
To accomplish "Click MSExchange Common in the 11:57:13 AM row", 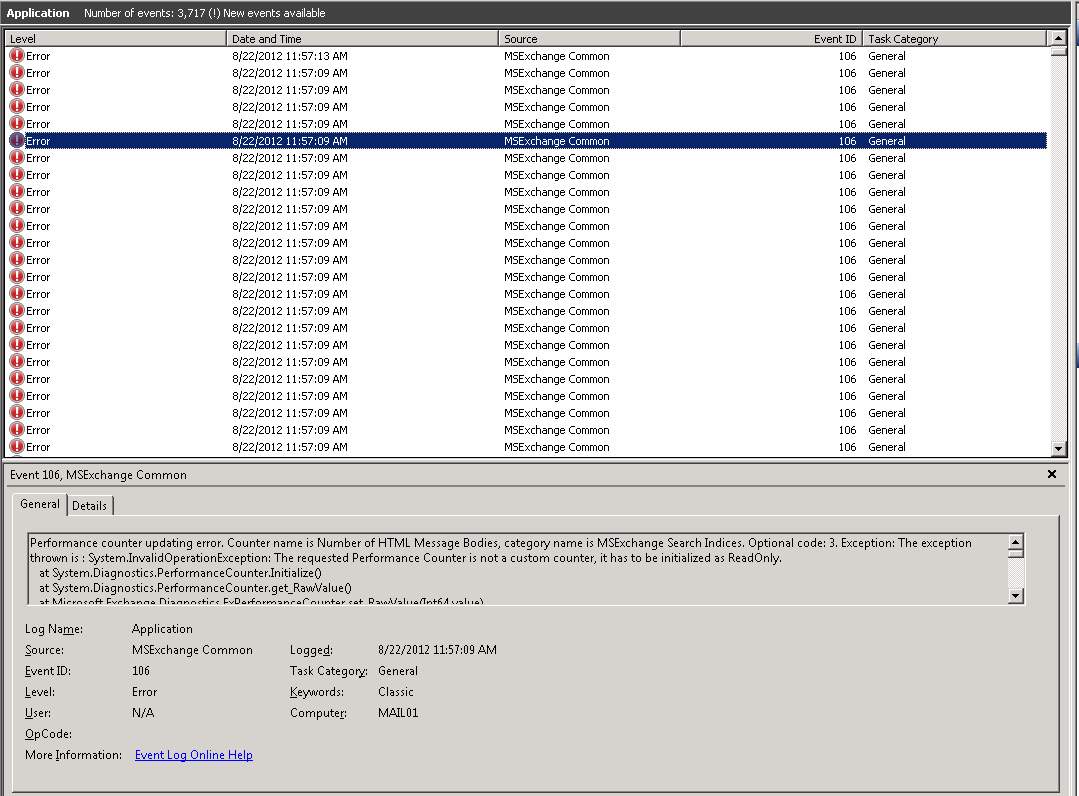I will point(556,56).
